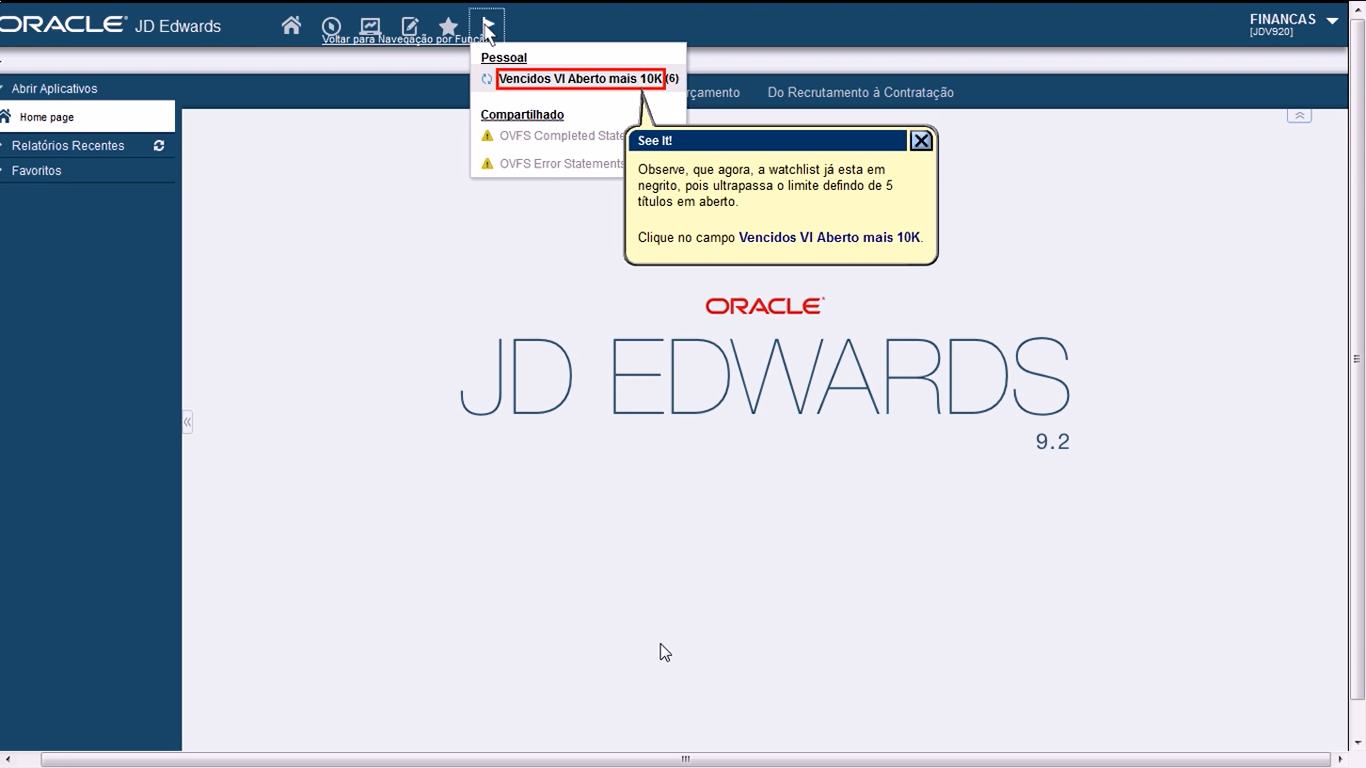This screenshot has width=1366, height=768.
Task: Open the Navigator compass icon
Action: click(x=331, y=26)
